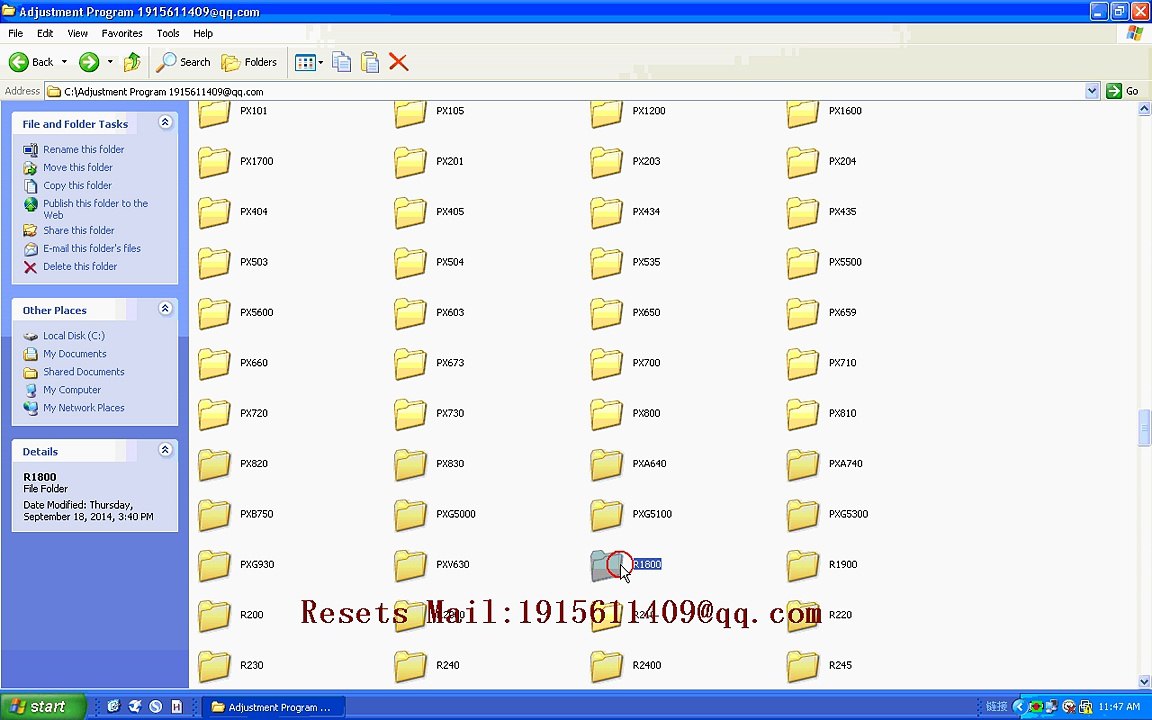Collapse the Details panel
The height and width of the screenshot is (720, 1152).
[165, 450]
